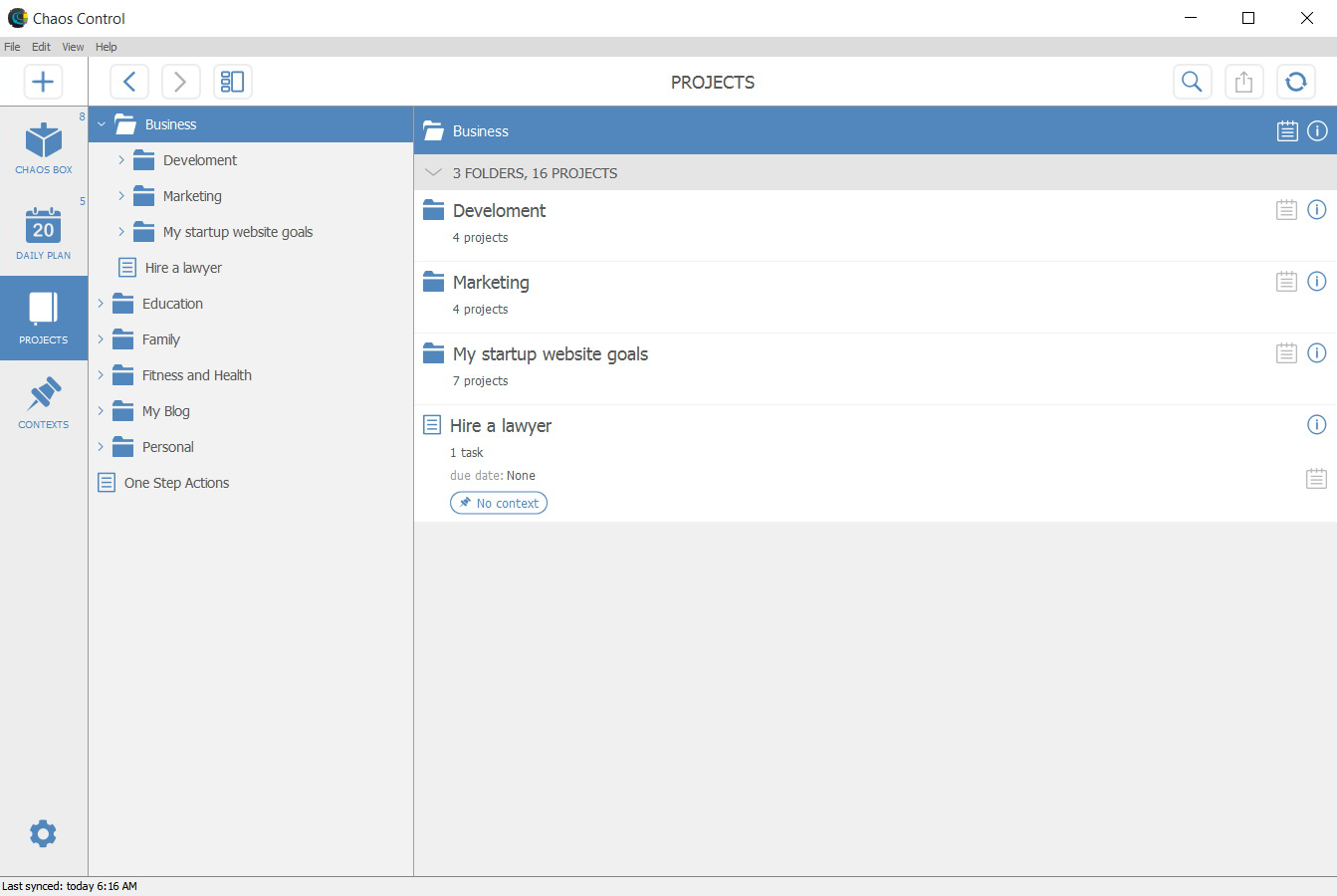Image resolution: width=1337 pixels, height=896 pixels.
Task: Open the Daily Plan calendar
Action: 44,234
